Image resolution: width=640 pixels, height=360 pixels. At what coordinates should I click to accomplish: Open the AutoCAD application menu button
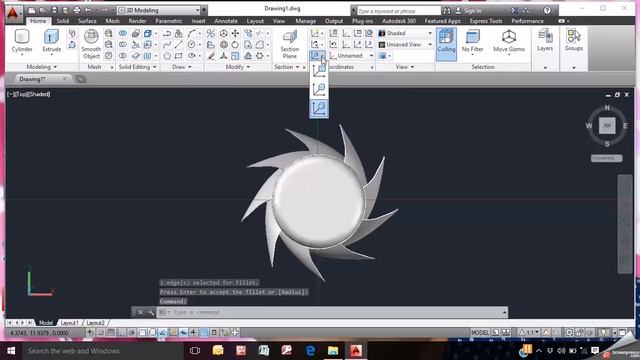click(x=13, y=13)
